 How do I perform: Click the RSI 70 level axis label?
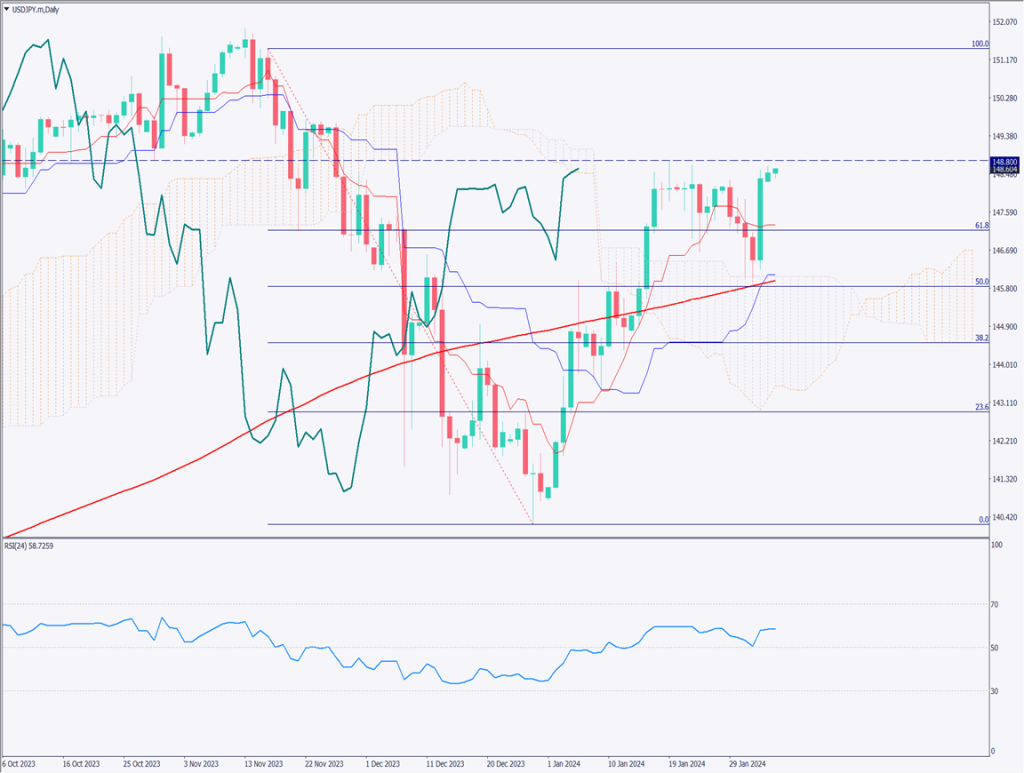995,605
